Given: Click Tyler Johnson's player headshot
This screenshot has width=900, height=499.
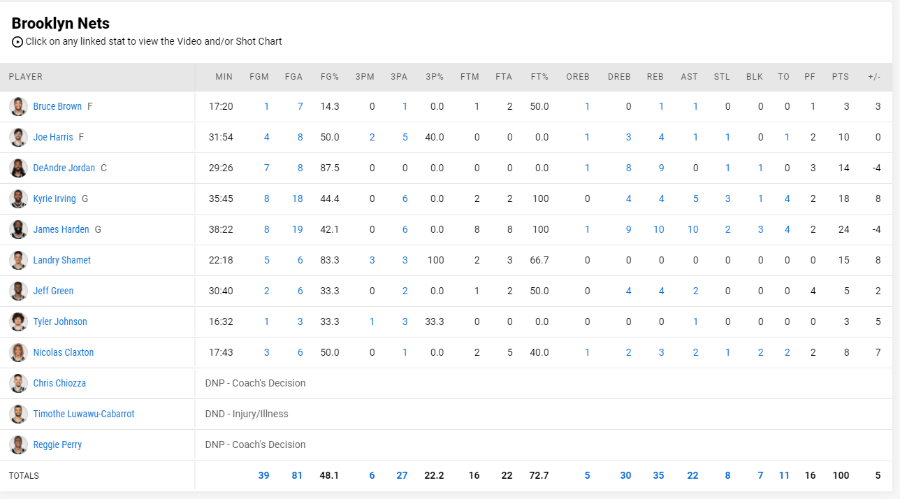Looking at the screenshot, I should (18, 322).
